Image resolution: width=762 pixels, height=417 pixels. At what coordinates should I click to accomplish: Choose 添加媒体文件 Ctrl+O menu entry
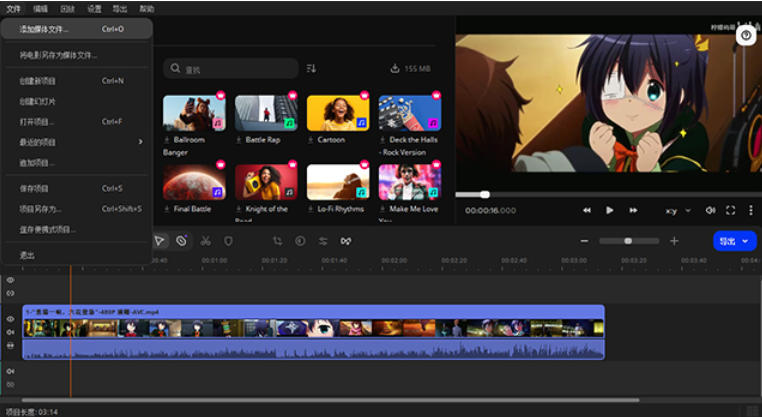click(77, 29)
